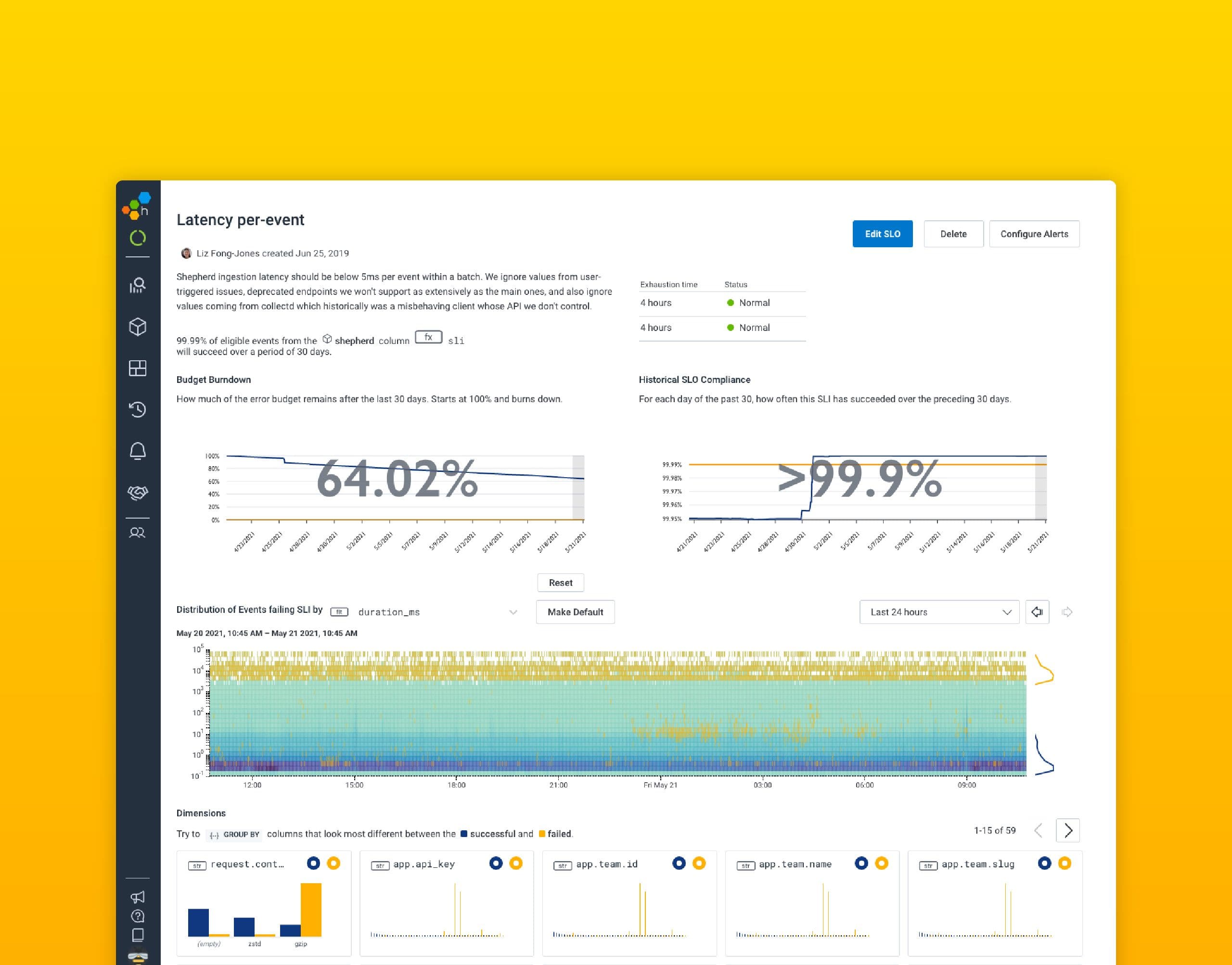
Task: Toggle blue successful circle on app.team.slug card
Action: pyautogui.click(x=1044, y=863)
